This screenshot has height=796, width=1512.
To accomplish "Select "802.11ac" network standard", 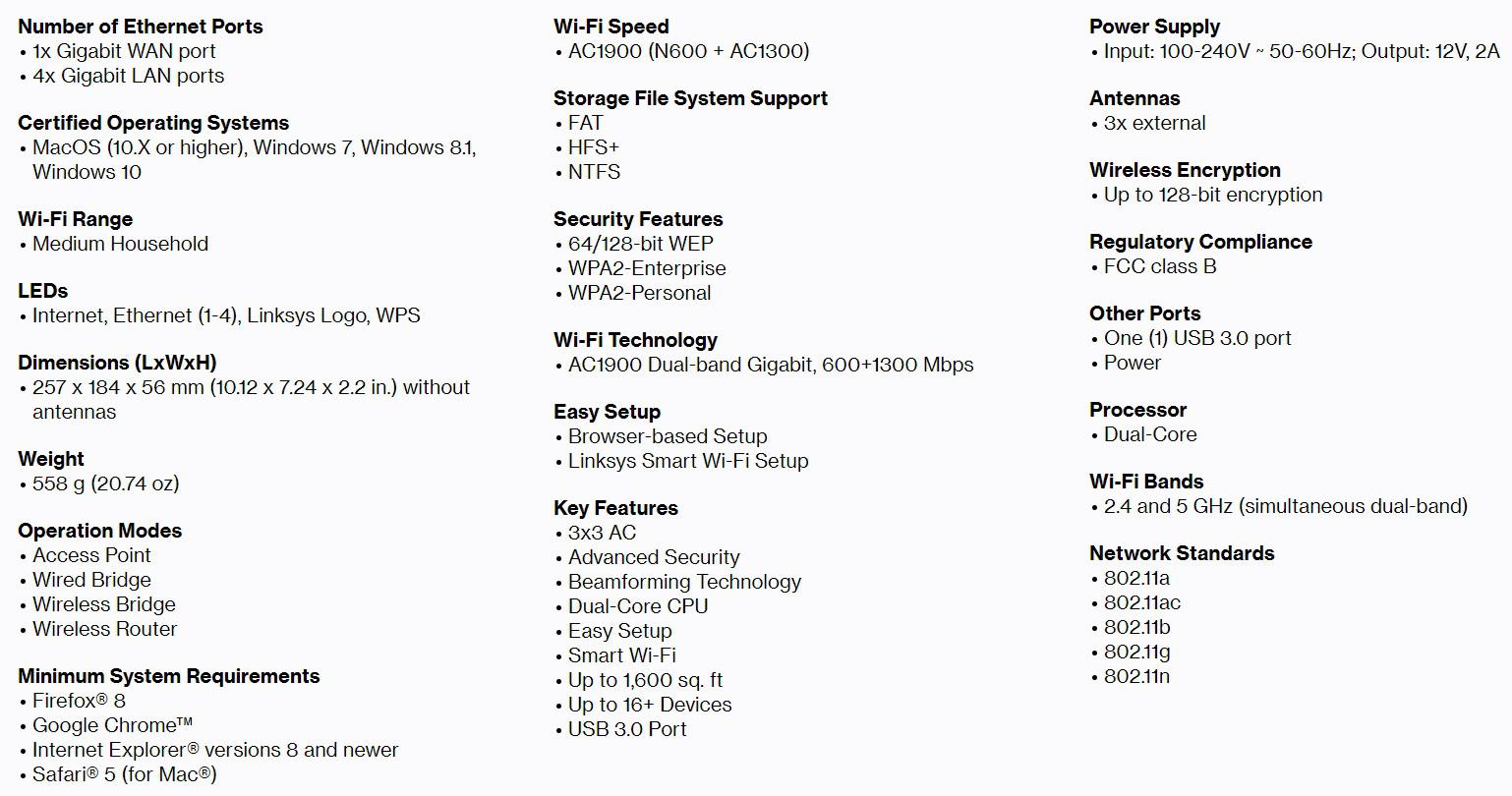I will pyautogui.click(x=1142, y=602).
